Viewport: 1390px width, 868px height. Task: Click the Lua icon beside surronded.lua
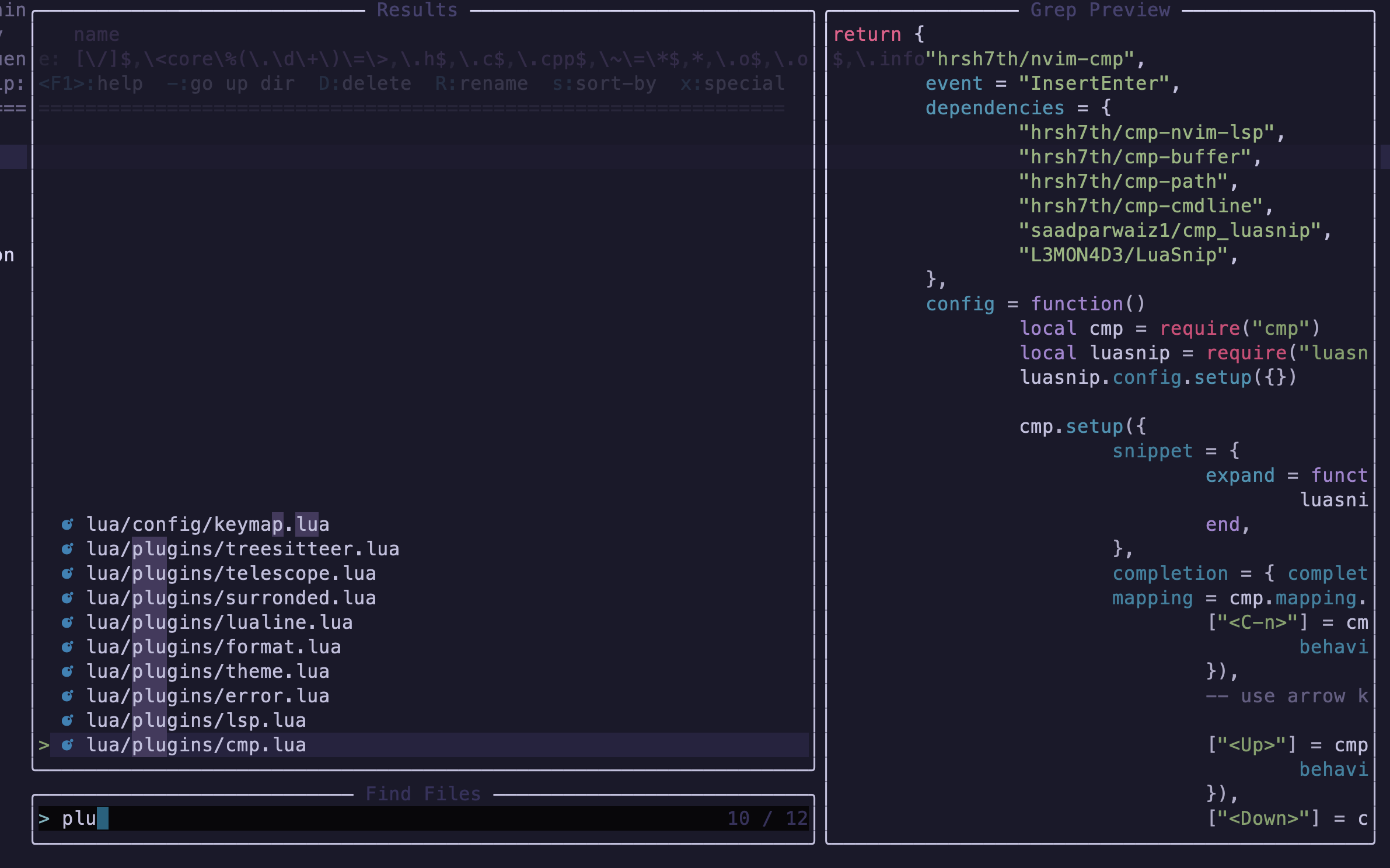68,598
